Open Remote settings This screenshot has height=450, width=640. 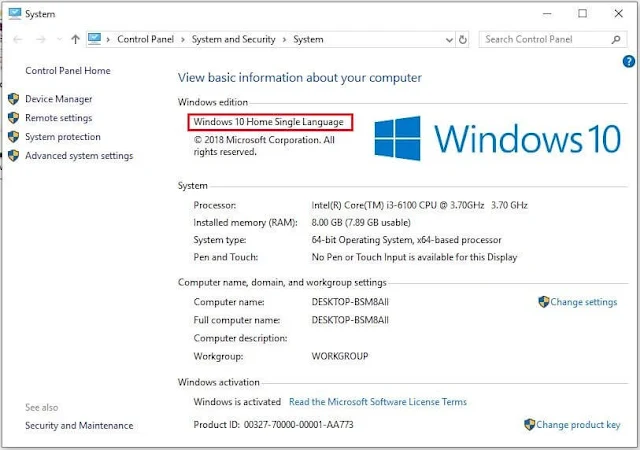coord(59,118)
